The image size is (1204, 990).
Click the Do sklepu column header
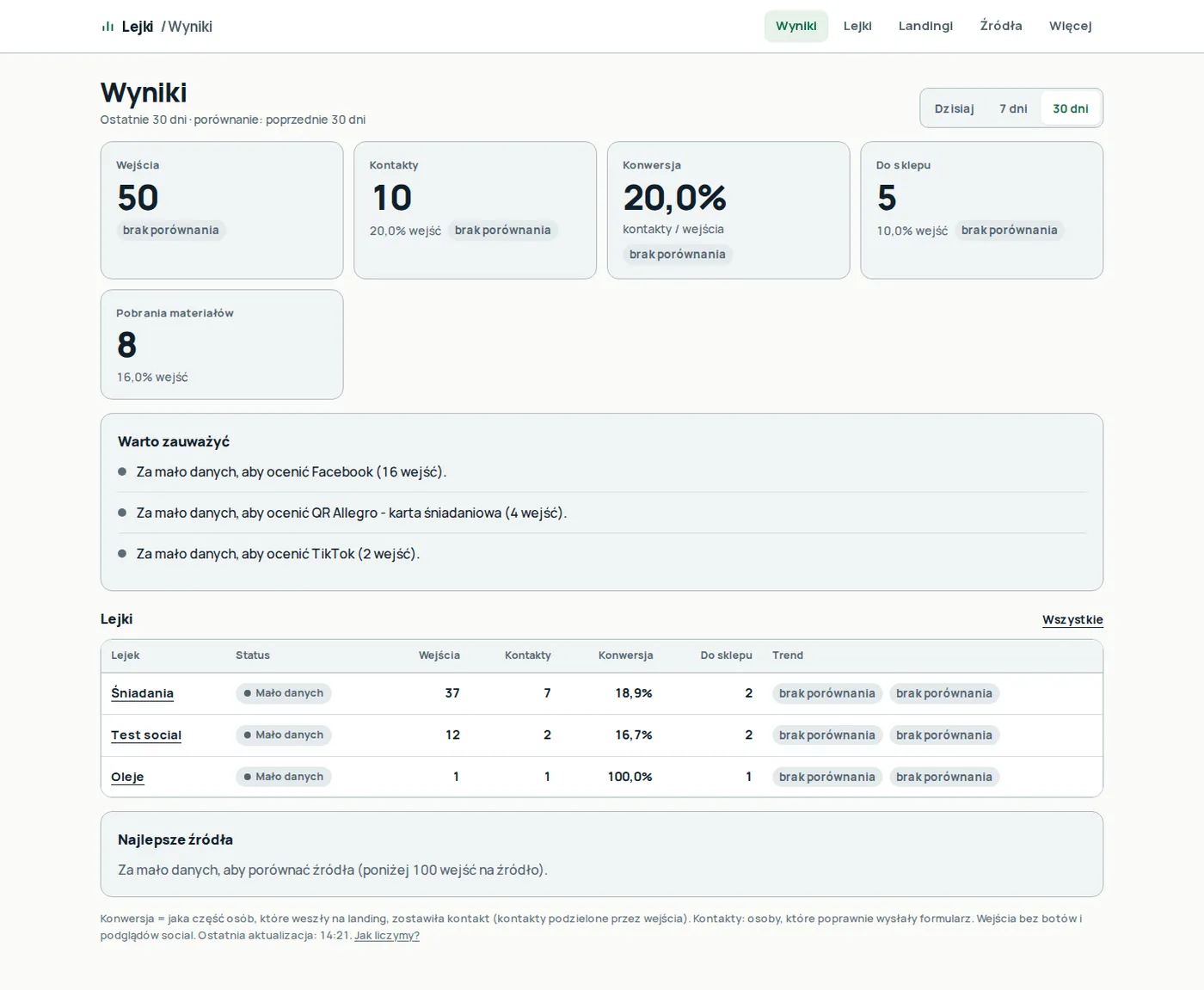tap(727, 655)
